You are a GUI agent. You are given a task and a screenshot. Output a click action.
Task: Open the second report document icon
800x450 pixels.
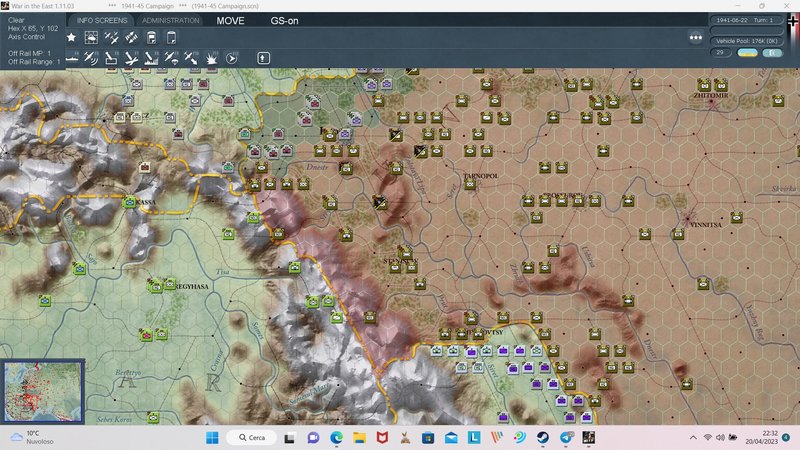pyautogui.click(x=171, y=37)
